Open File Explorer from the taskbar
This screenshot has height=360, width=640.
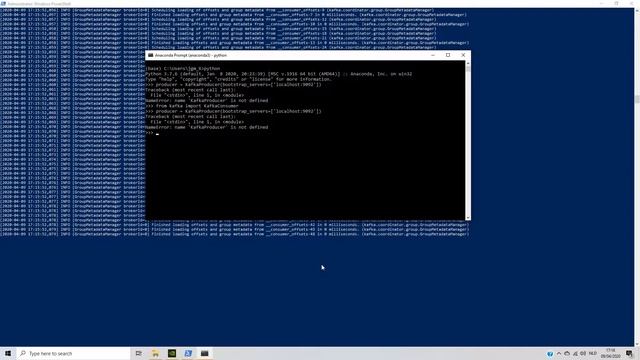click(156, 353)
